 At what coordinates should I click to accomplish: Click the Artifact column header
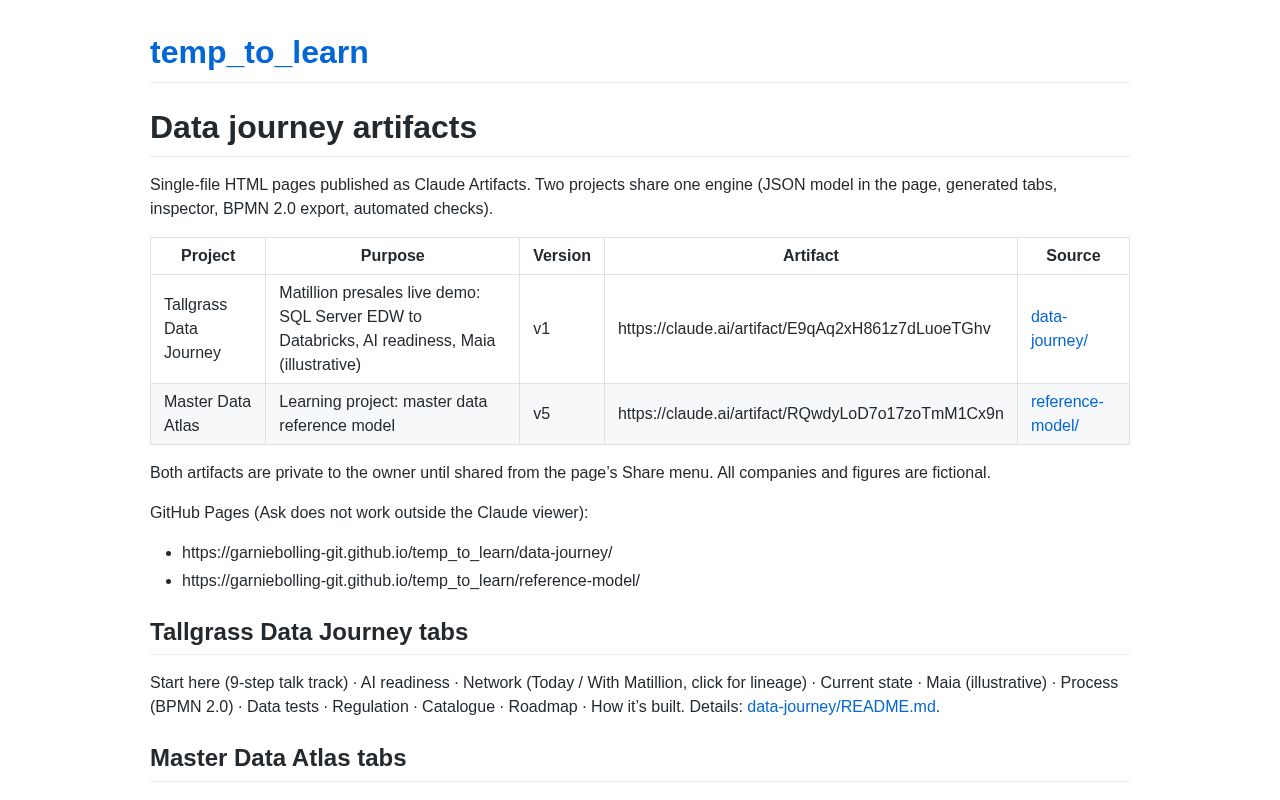coord(811,256)
